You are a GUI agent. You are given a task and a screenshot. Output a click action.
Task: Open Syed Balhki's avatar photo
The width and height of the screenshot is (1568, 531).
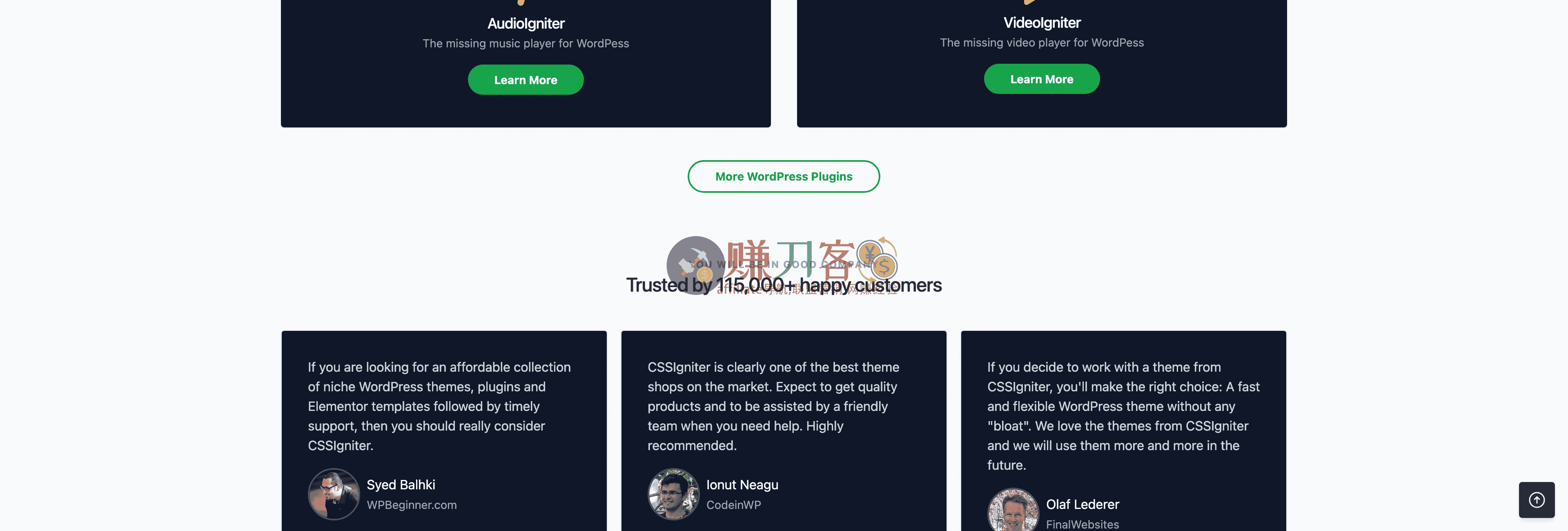(x=334, y=494)
